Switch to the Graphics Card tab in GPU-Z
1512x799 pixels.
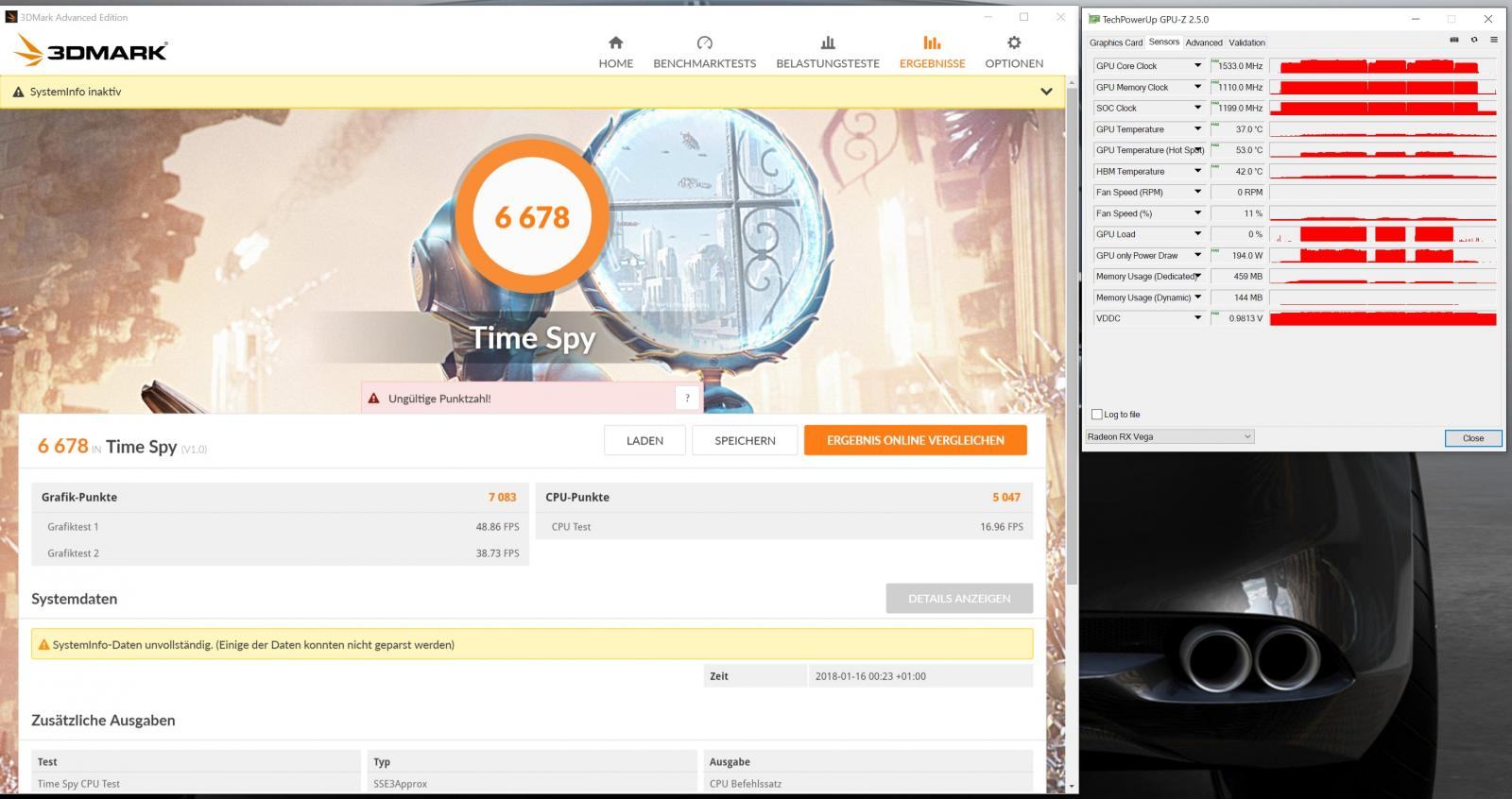tap(1116, 42)
